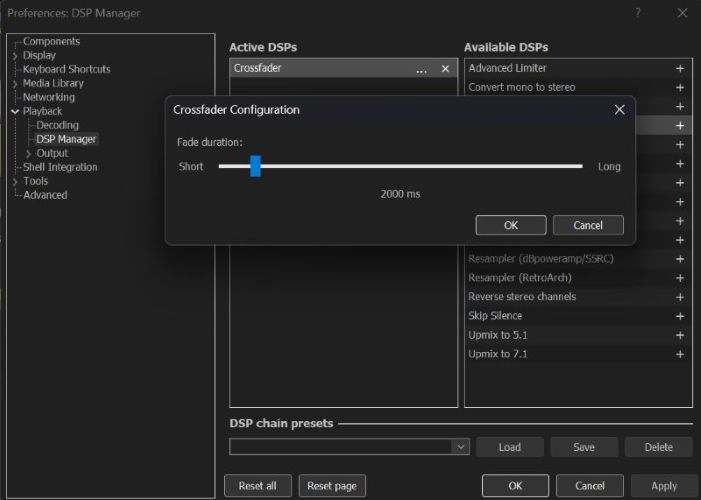Viewport: 701px width, 500px height.
Task: Collapse the Playback tree node
Action: pos(14,112)
